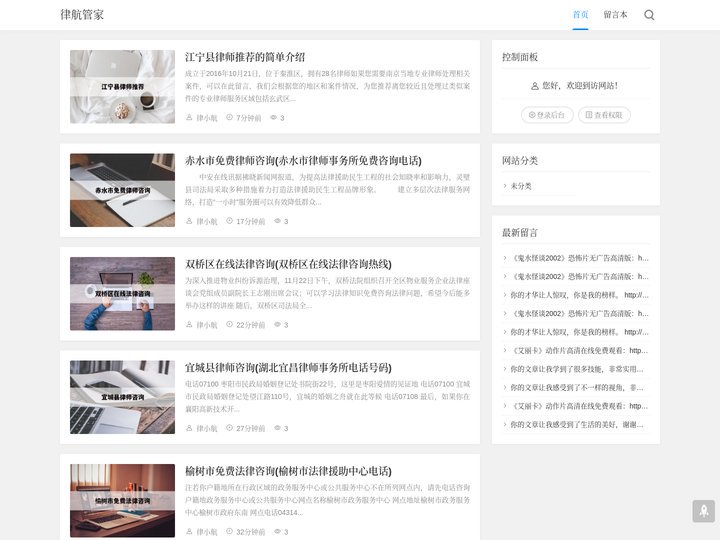Click the 榆树市免费法律咨询 thumbnail image

click(x=122, y=501)
